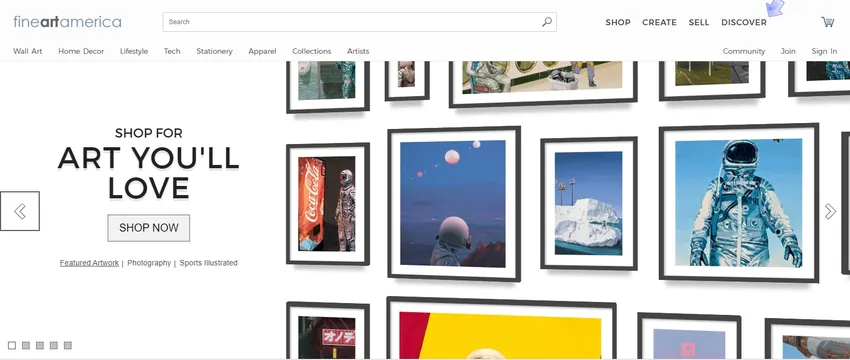Screen dimensions: 850x360
Task: Go to previous slide with left arrow
Action: (x=20, y=211)
